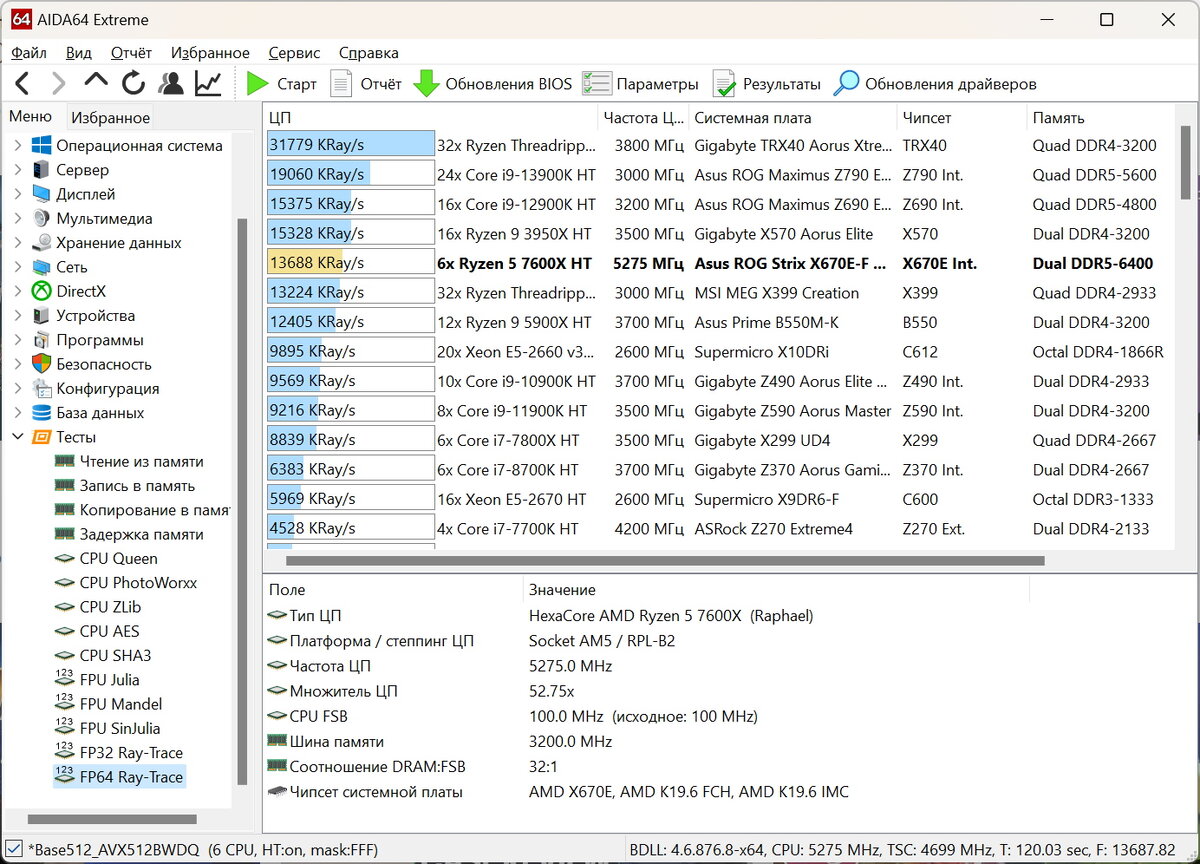Select the Безопасность shield icon

coord(41,364)
